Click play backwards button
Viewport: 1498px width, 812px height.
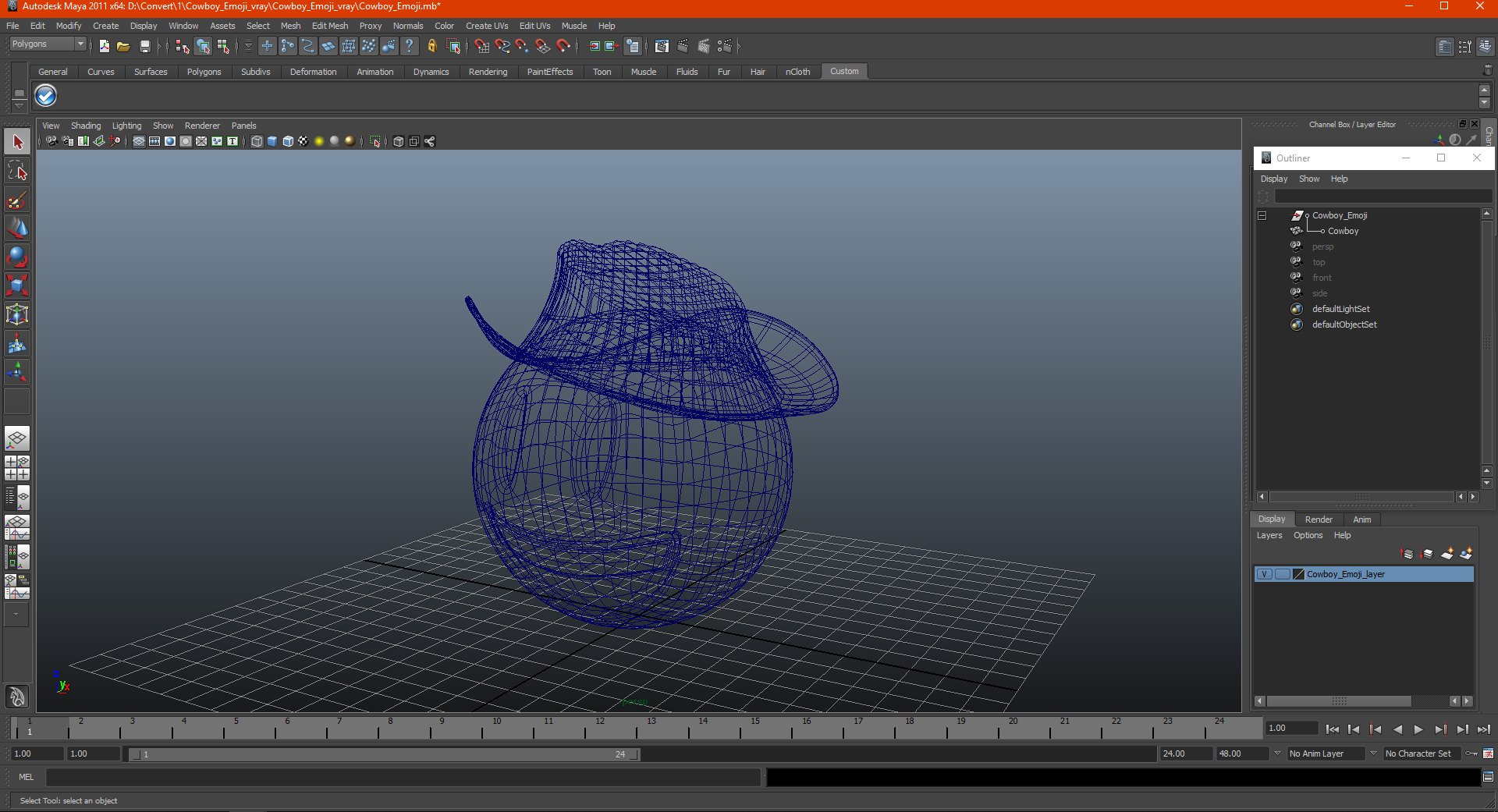click(1397, 729)
